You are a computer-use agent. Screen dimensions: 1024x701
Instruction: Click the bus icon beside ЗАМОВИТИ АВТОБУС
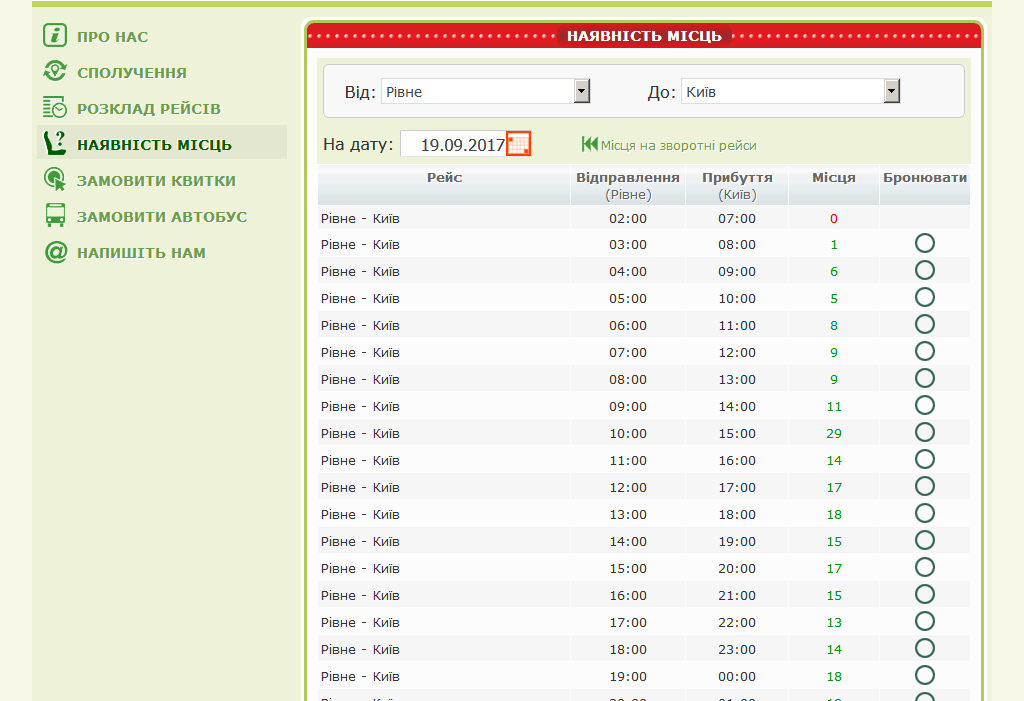(55, 215)
